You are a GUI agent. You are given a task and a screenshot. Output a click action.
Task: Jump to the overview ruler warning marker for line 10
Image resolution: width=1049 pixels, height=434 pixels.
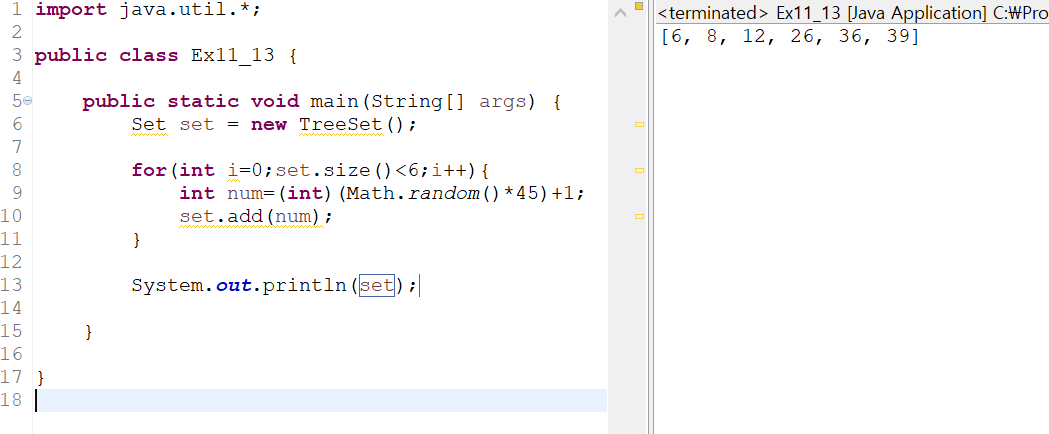pyautogui.click(x=639, y=217)
